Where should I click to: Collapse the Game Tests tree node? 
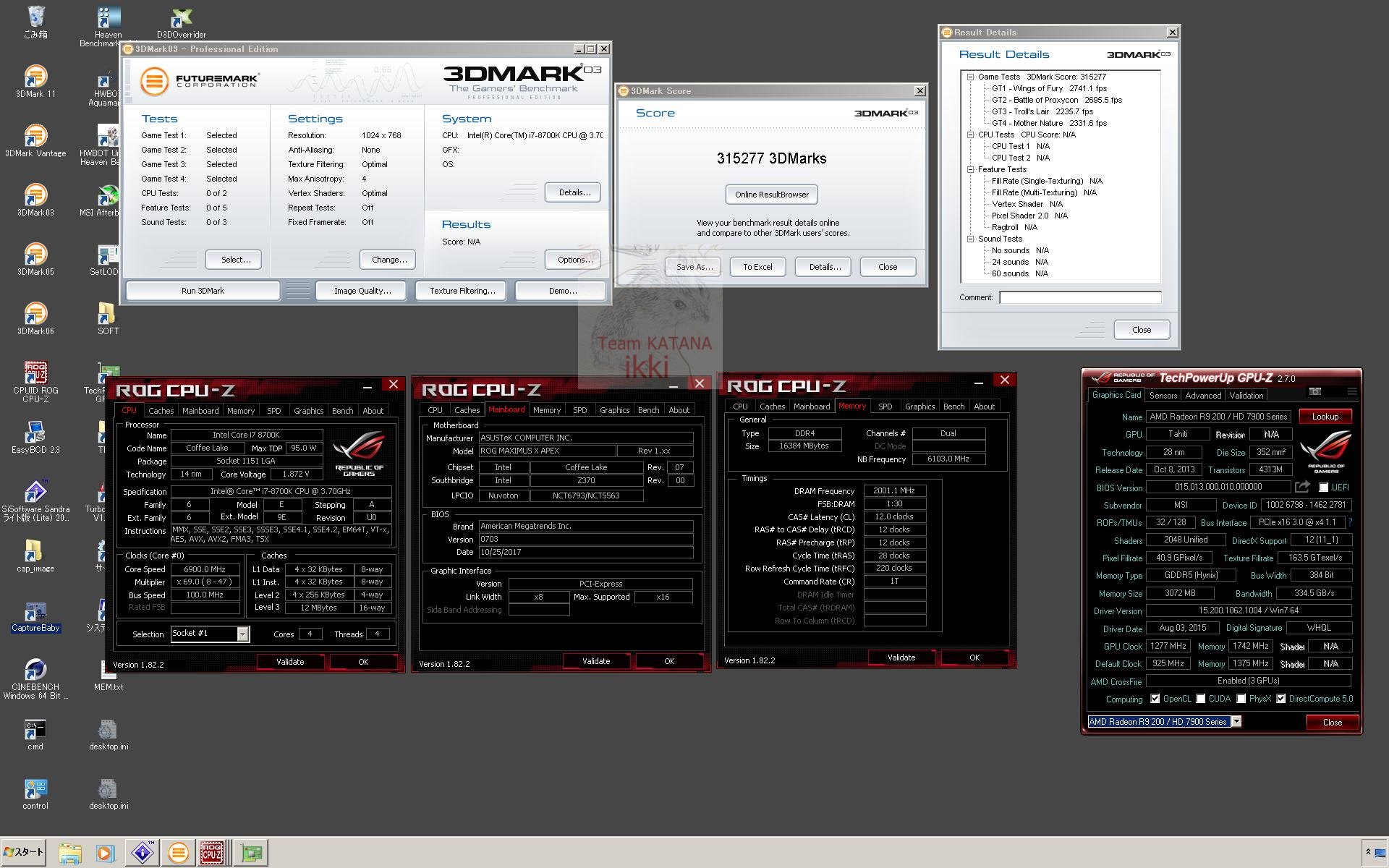(x=971, y=77)
